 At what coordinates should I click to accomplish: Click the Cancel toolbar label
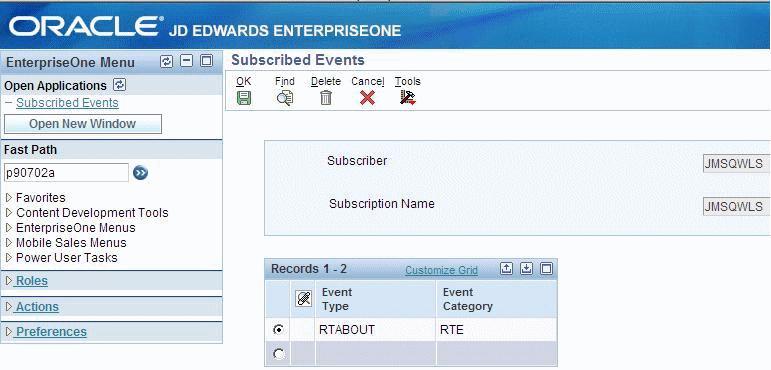[x=368, y=81]
